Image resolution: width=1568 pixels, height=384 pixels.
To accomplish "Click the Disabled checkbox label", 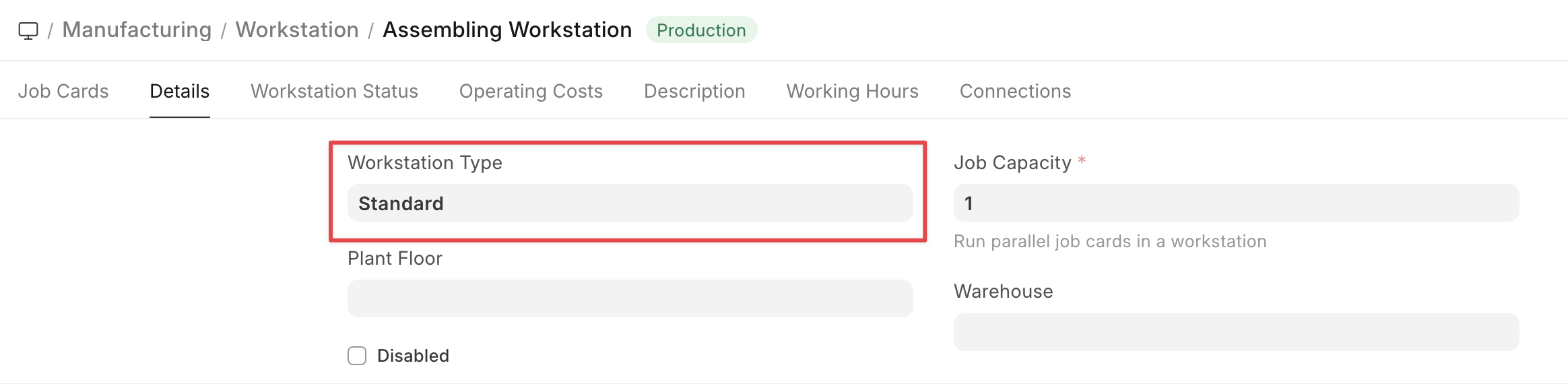I will pos(413,356).
